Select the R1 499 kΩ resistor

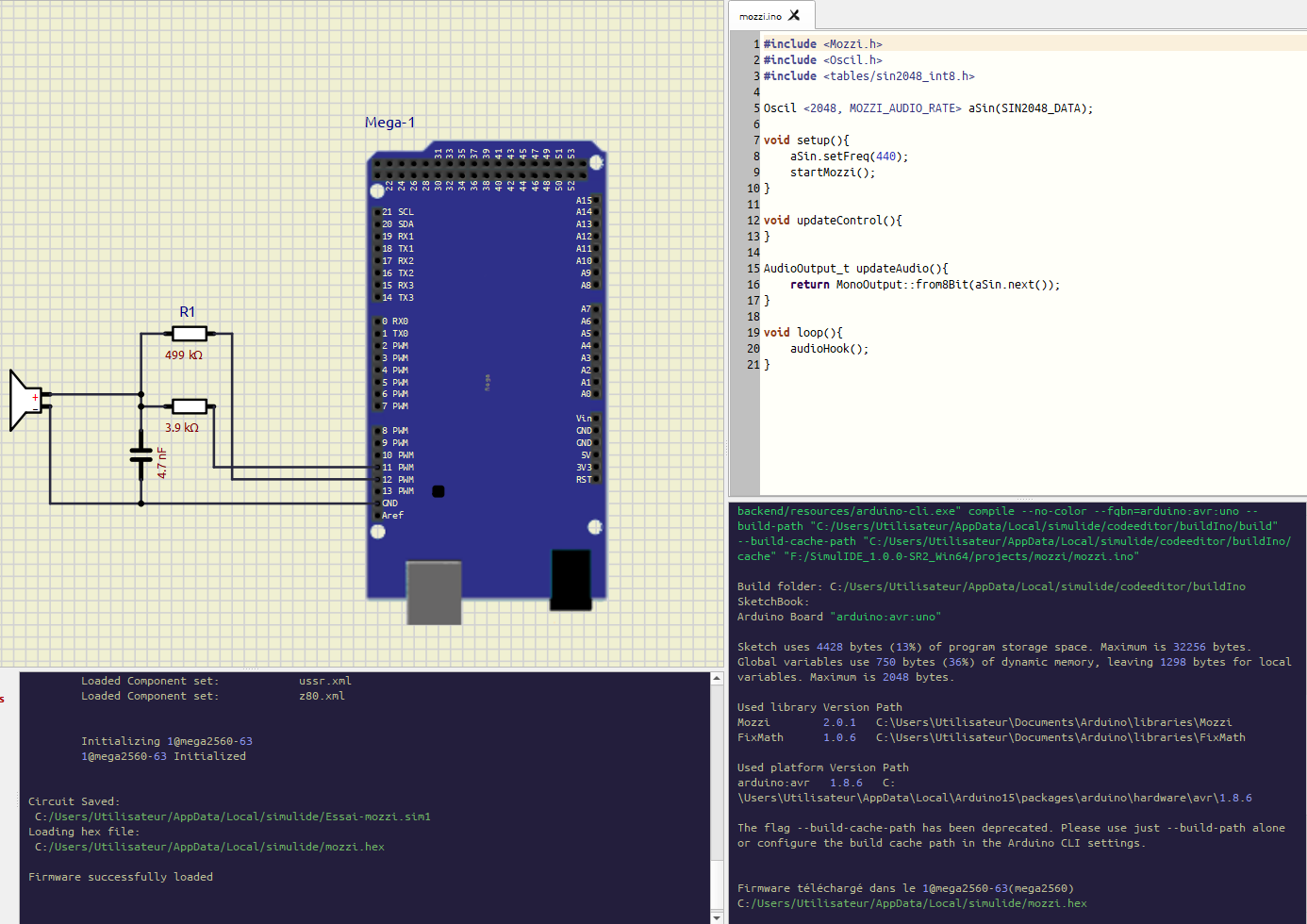pyautogui.click(x=190, y=334)
